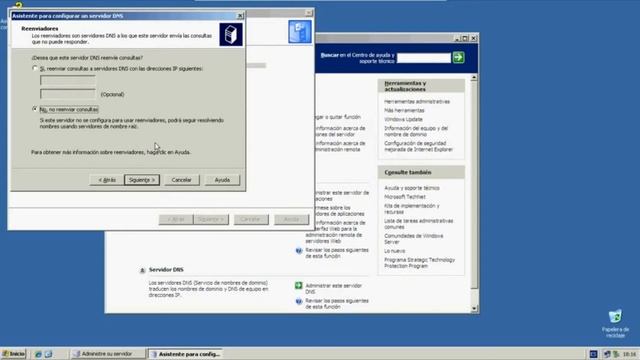
Task: Click the optional second IP address field
Action: coord(68,94)
